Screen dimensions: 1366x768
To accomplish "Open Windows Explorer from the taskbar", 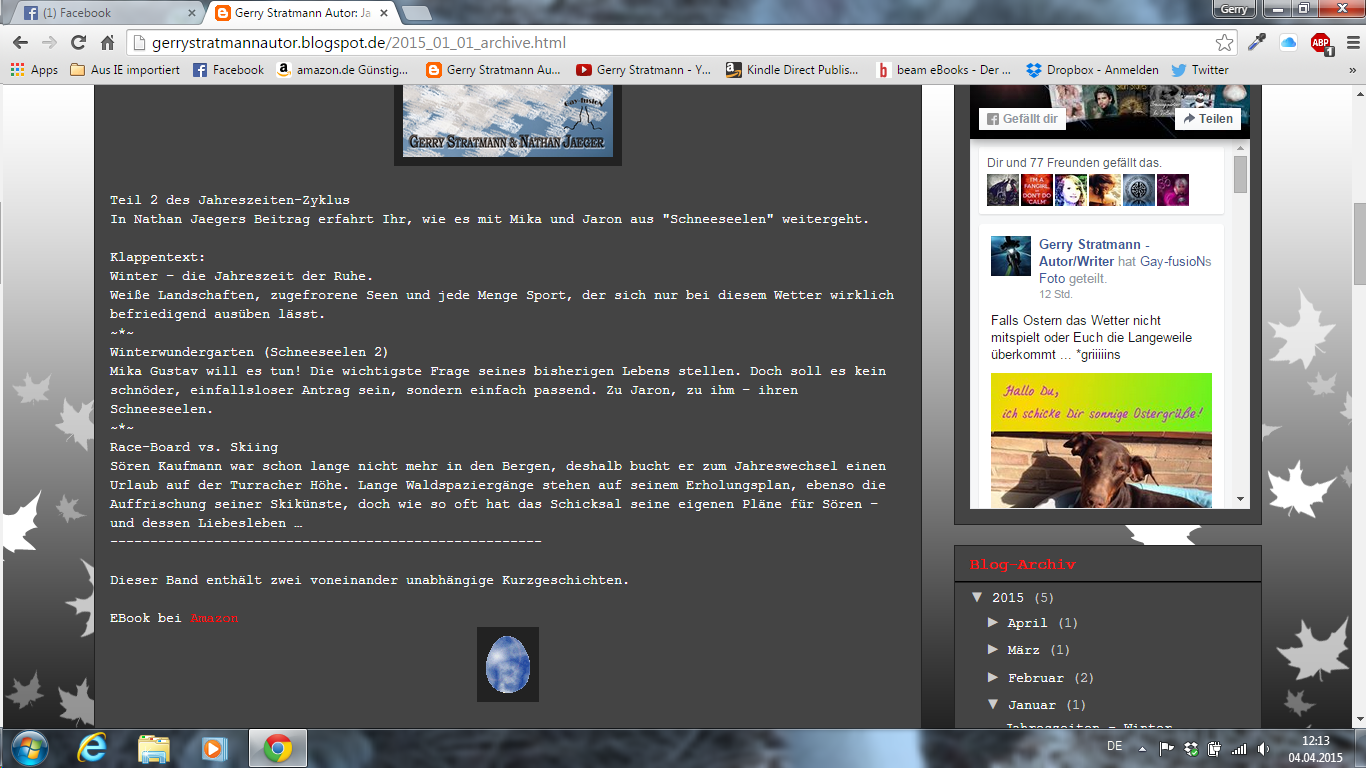I will (154, 748).
